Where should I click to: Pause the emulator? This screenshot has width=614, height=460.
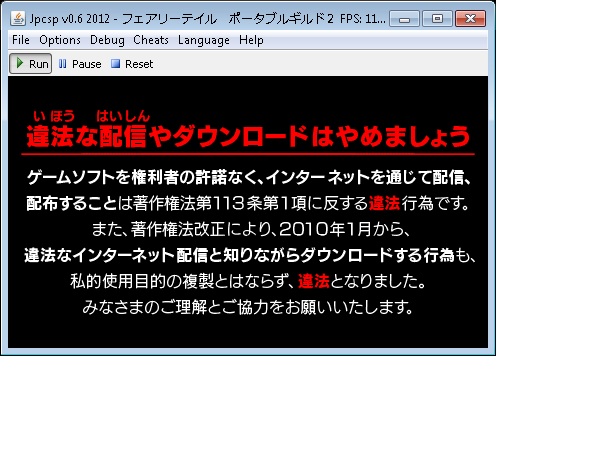[80, 64]
